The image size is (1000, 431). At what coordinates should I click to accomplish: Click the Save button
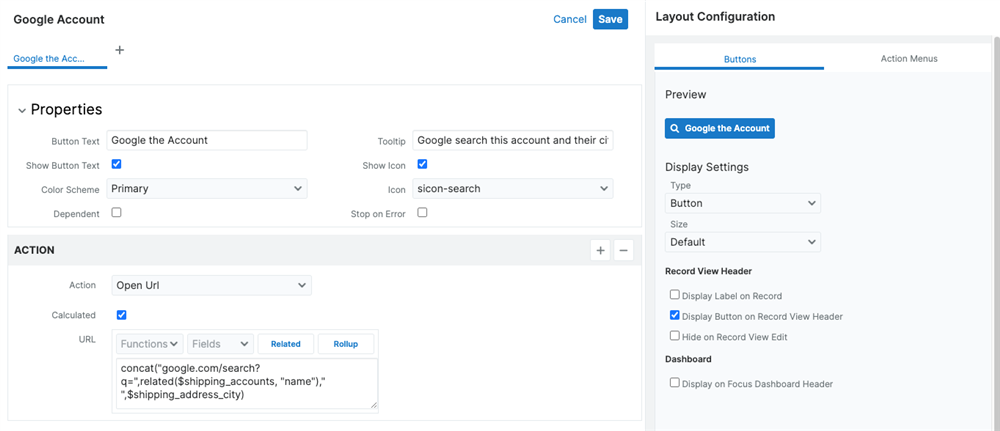(x=610, y=19)
